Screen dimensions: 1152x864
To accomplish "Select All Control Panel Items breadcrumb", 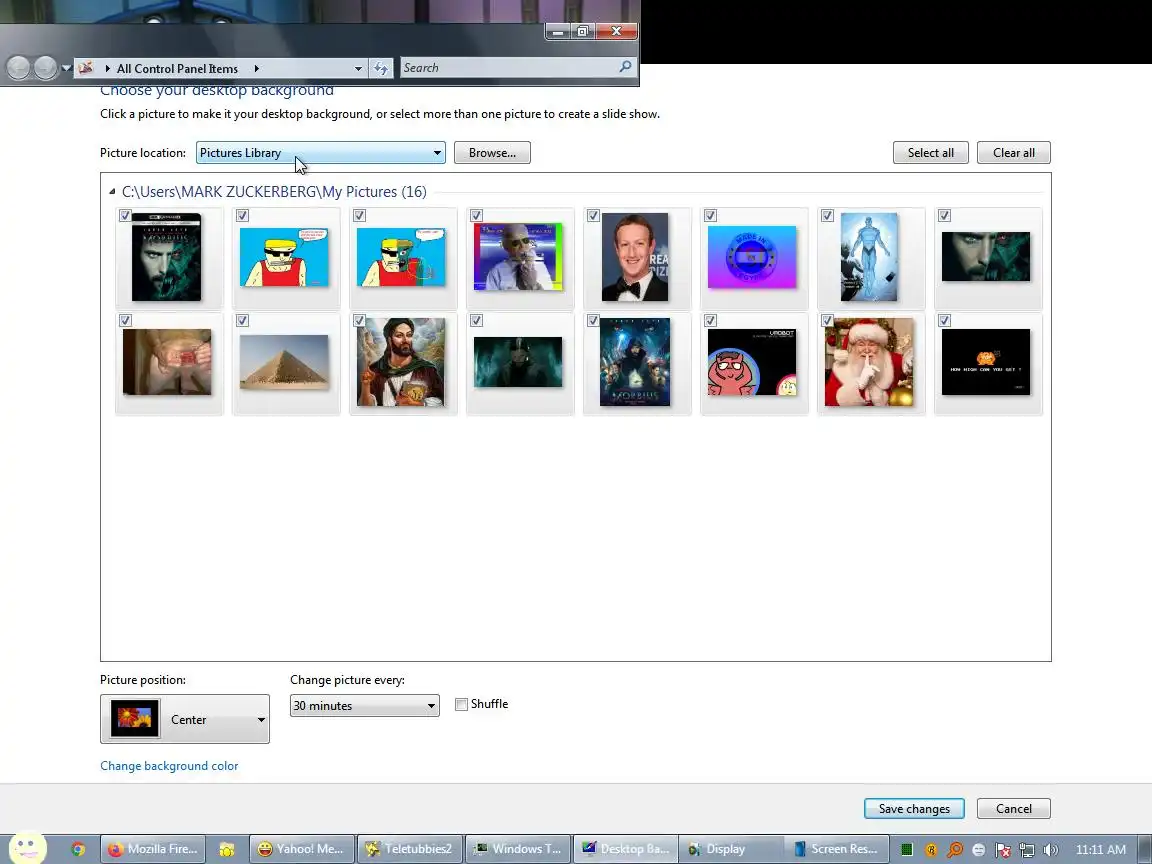I will (x=177, y=68).
